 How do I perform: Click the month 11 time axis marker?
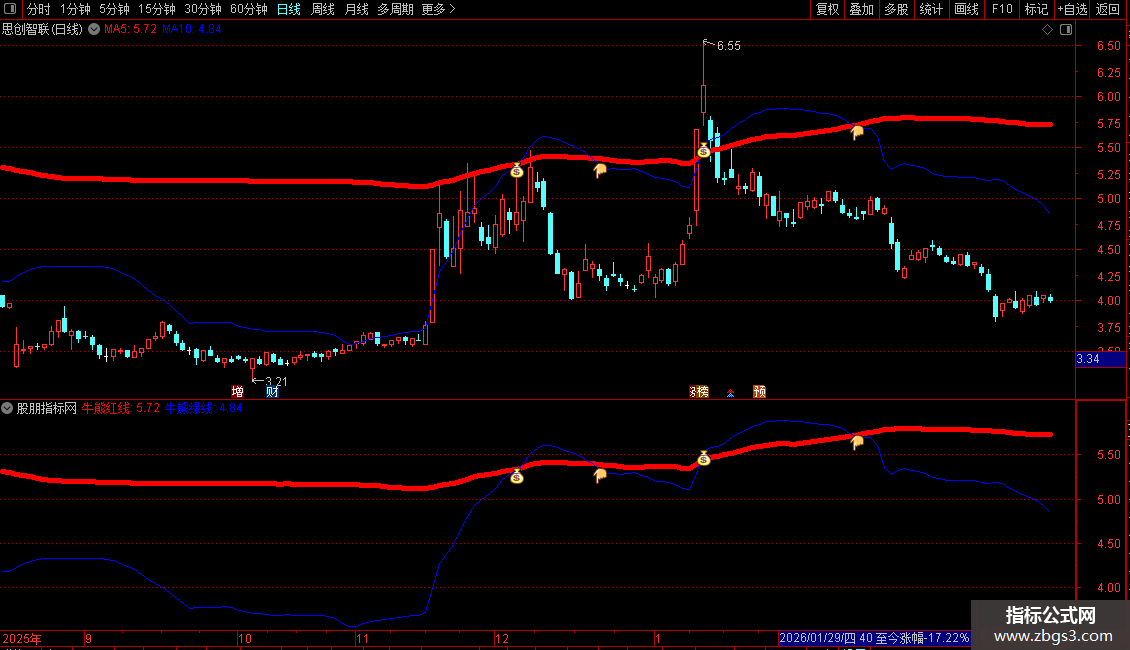tap(362, 638)
